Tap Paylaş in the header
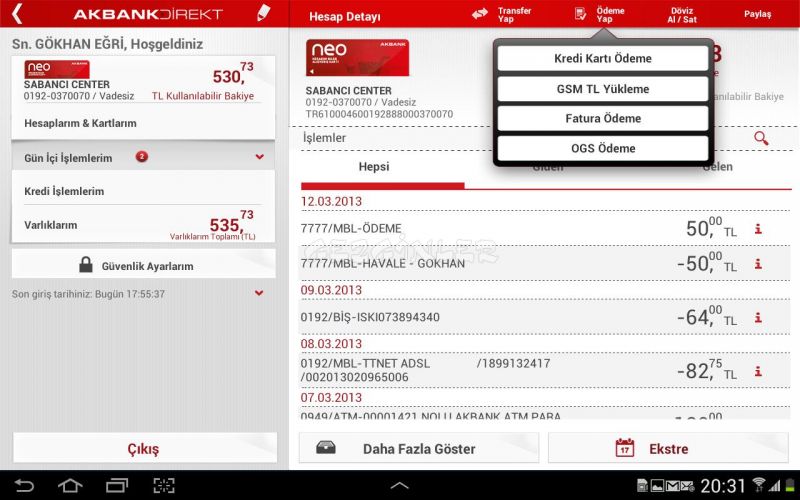 (x=757, y=14)
